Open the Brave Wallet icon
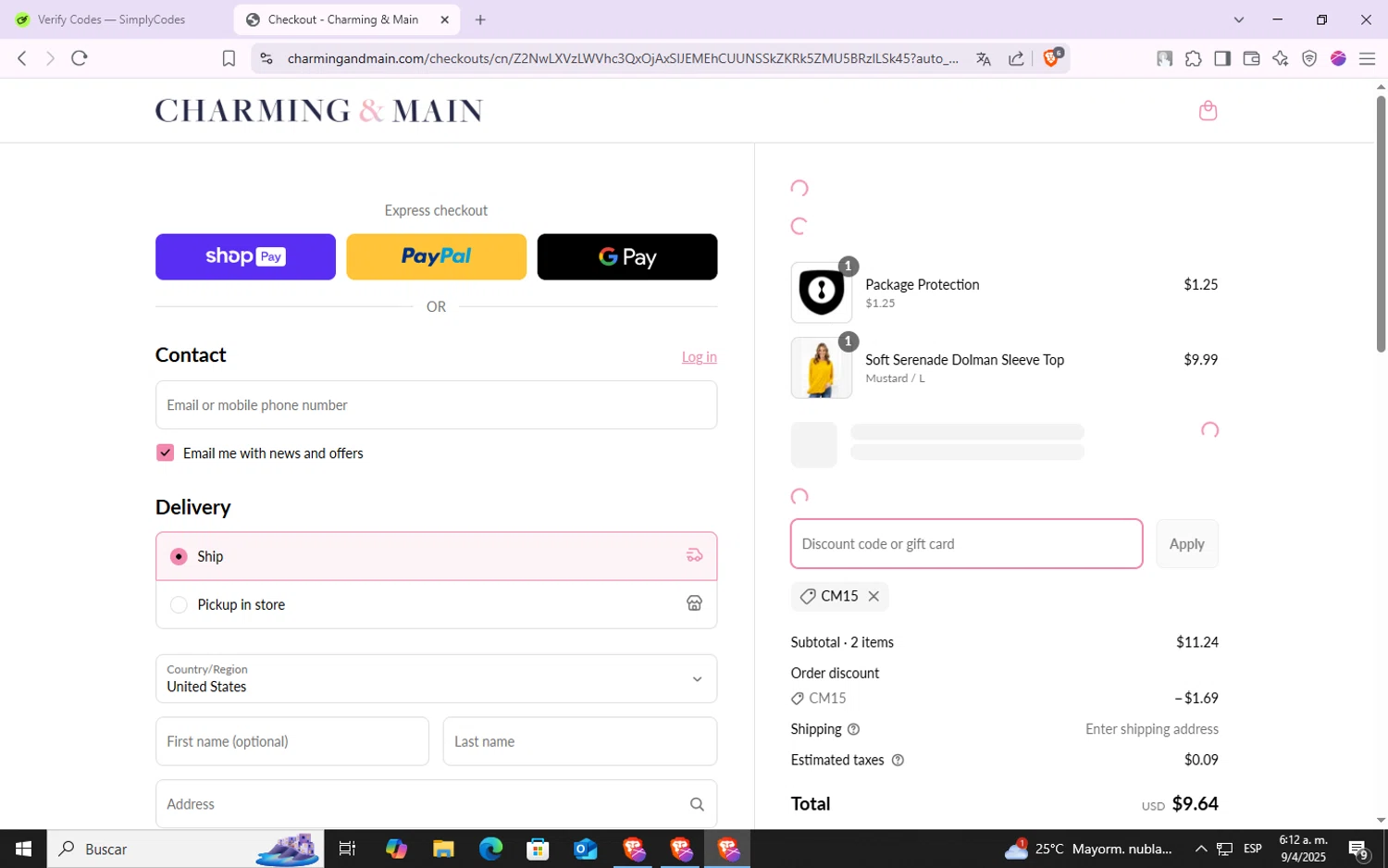 [x=1251, y=58]
